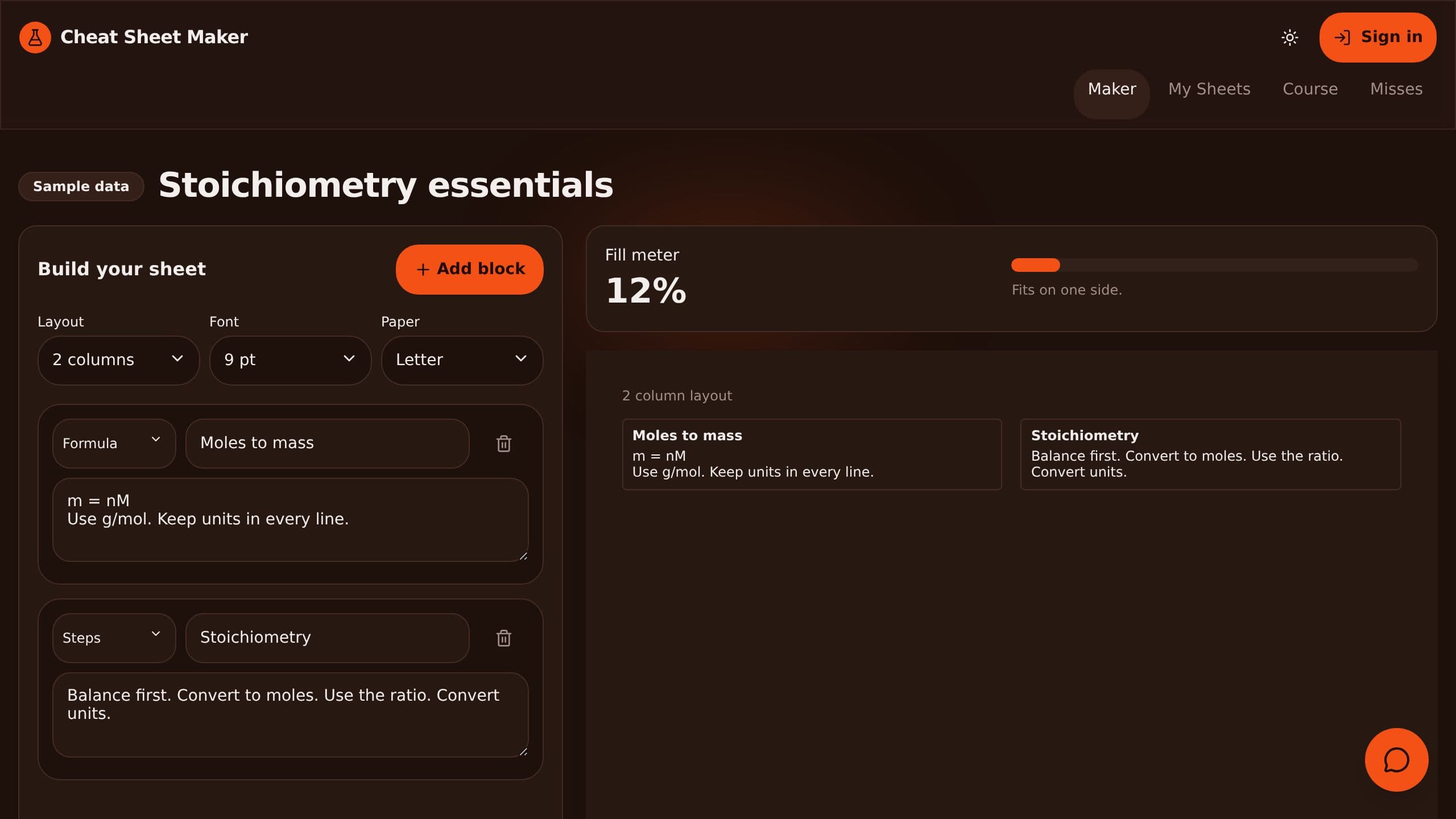
Task: Edit the Moles to mass title field
Action: click(x=327, y=444)
